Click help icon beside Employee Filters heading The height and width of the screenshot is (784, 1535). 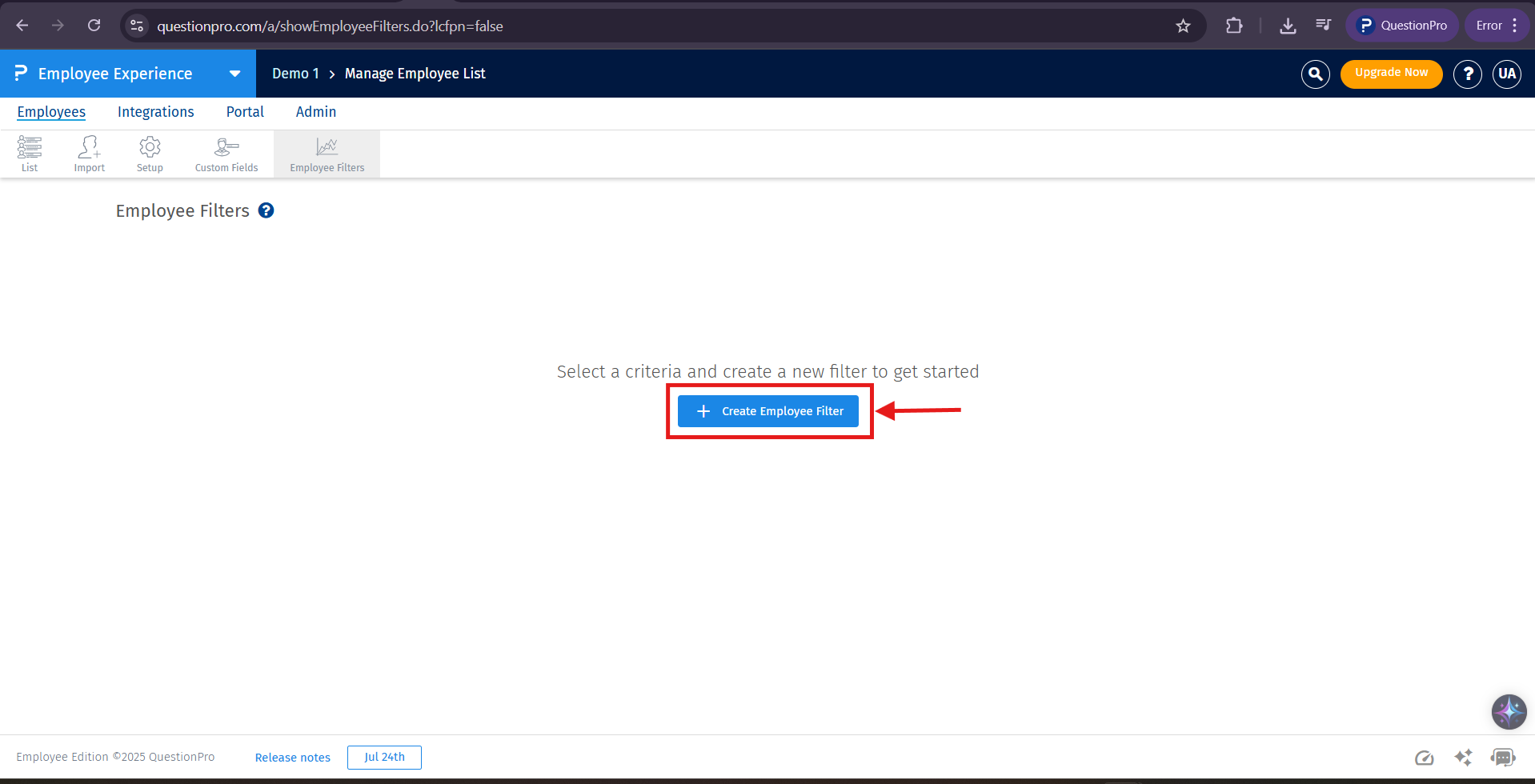pos(266,210)
